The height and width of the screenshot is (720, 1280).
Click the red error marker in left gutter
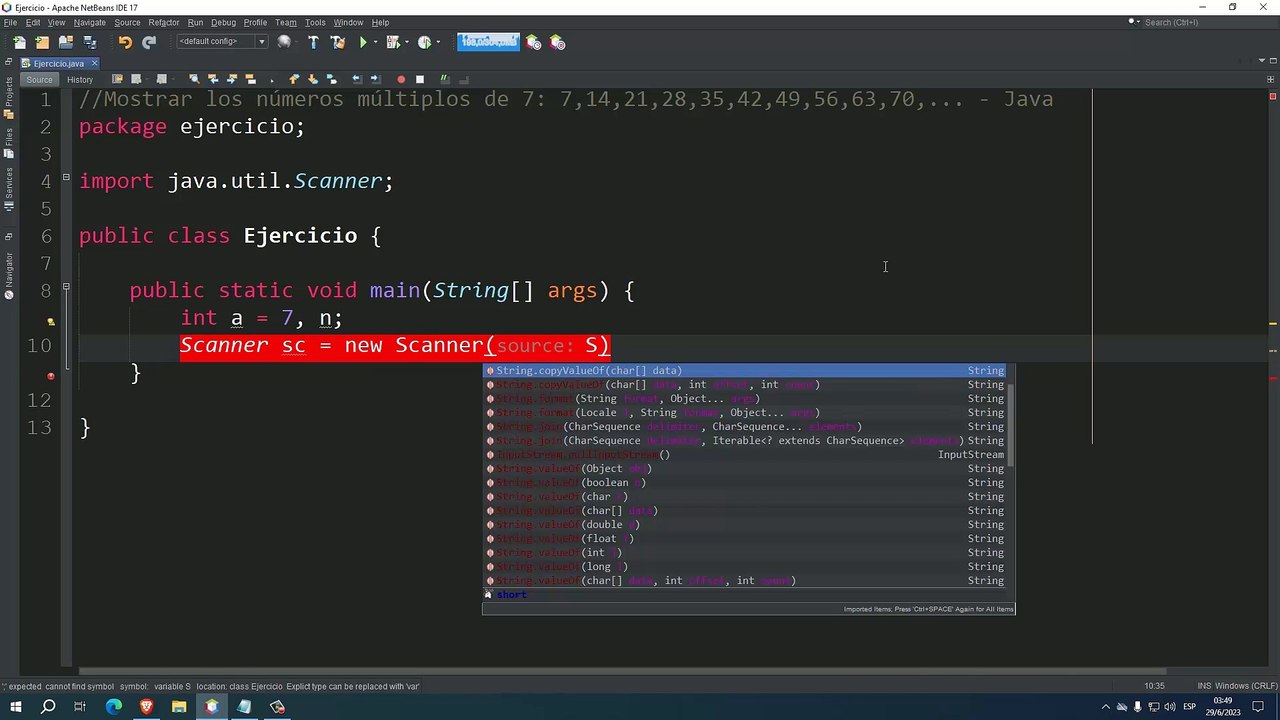(x=50, y=376)
